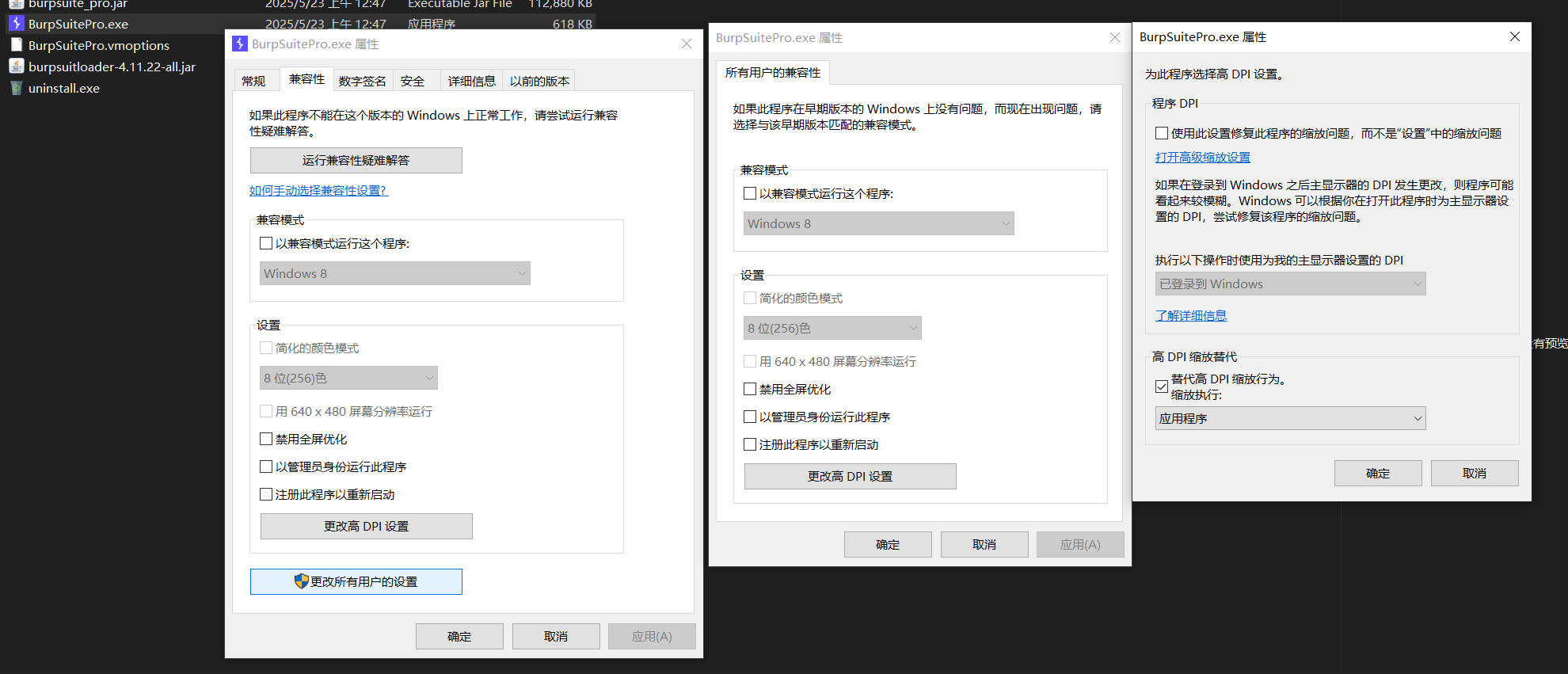Screen dimensions: 1568x674
Task: Click the BurpSuitePro.vmoptions file icon
Action: (16, 45)
